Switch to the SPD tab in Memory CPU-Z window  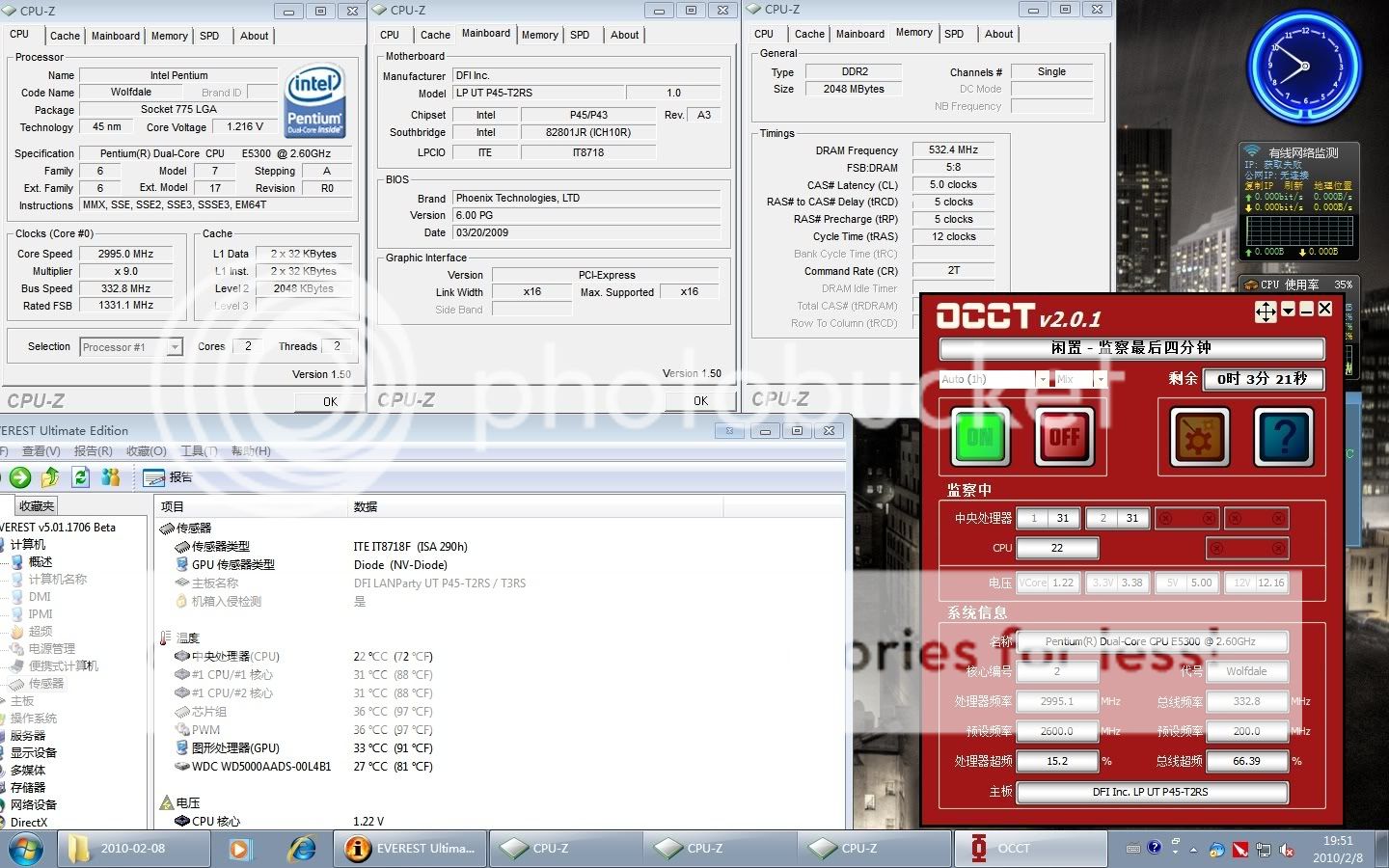tap(954, 34)
